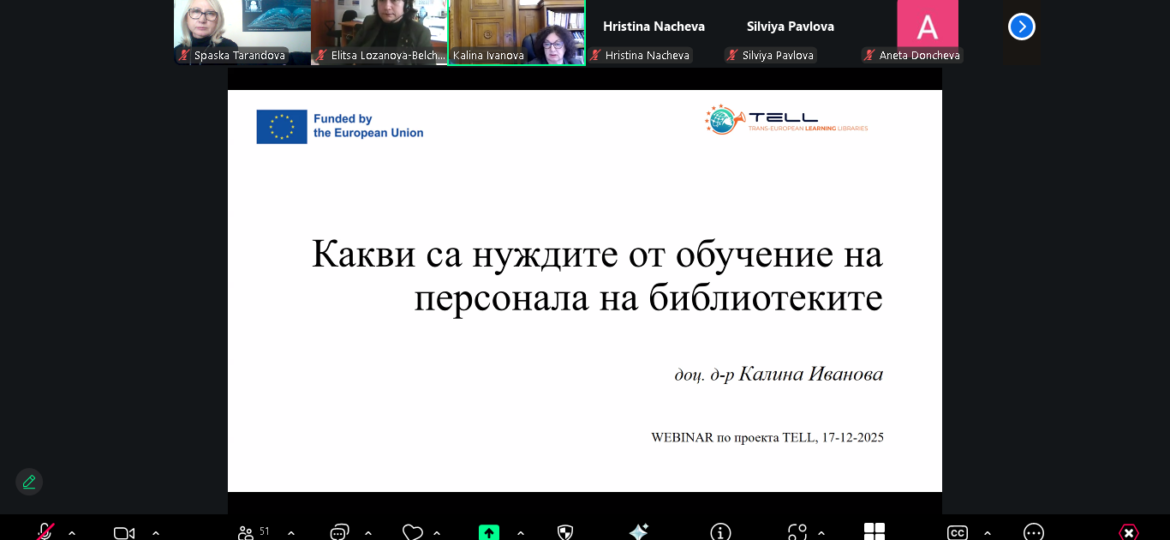This screenshot has height=540, width=1170.
Task: Unmute the microphone in the bottom toolbar
Action: point(45,533)
